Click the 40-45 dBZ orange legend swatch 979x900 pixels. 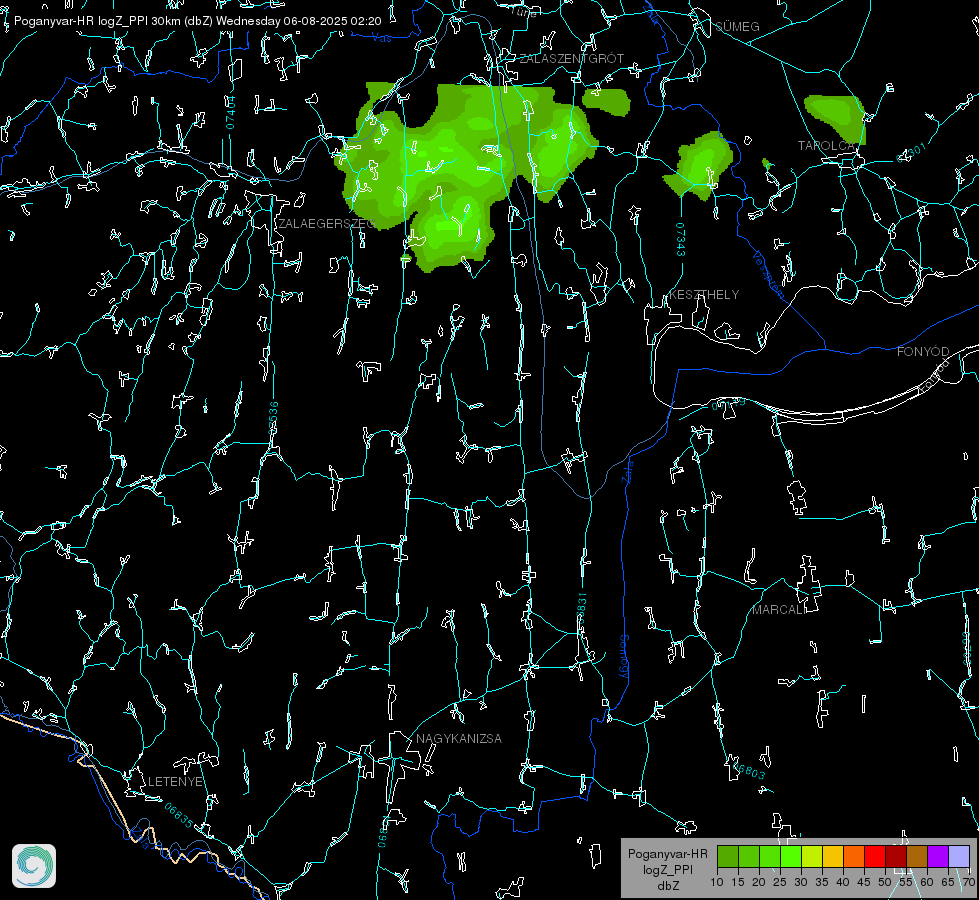pos(854,856)
